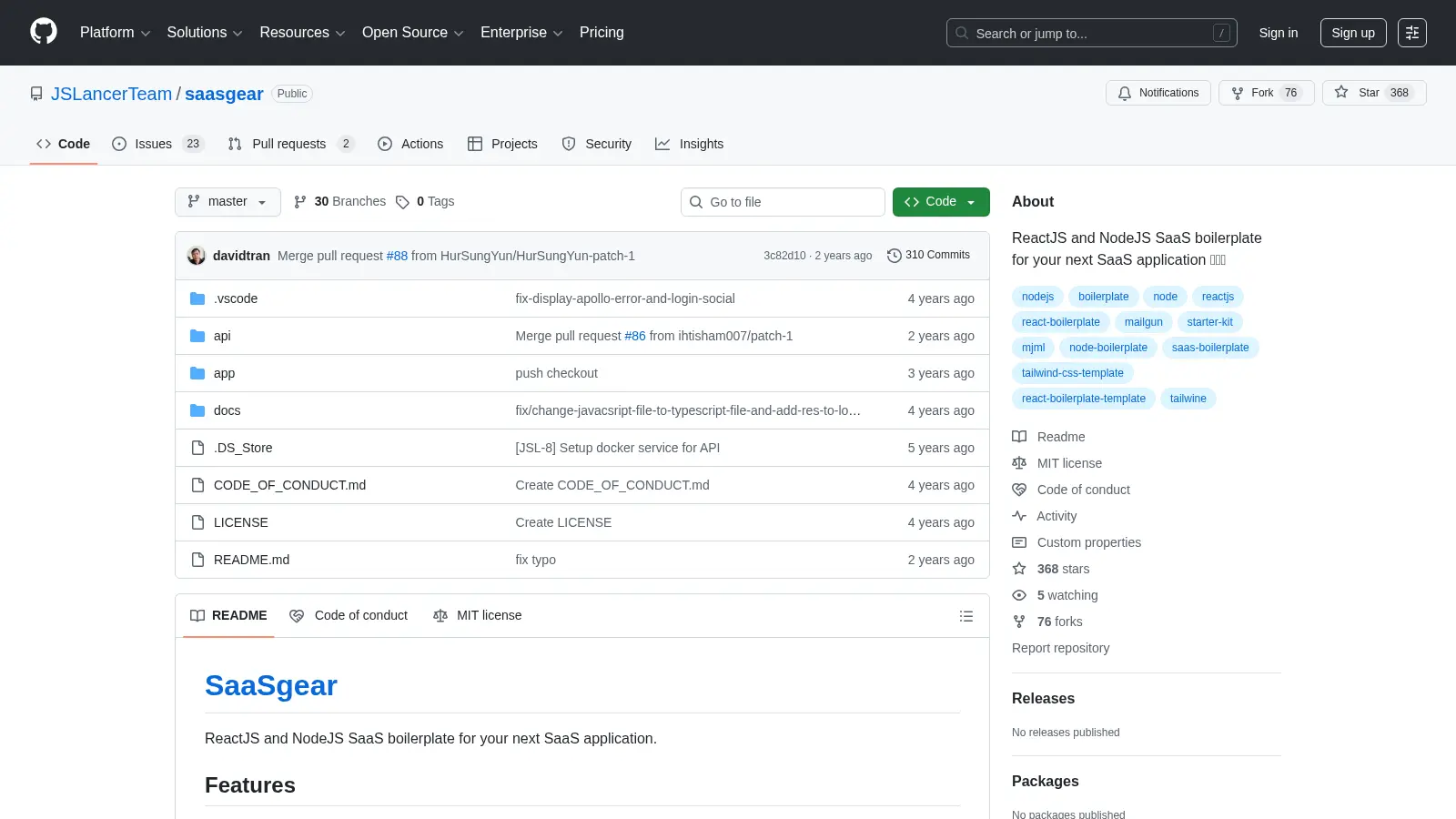Open the 'push checkout' commit message
1456x819 pixels.
tap(556, 373)
